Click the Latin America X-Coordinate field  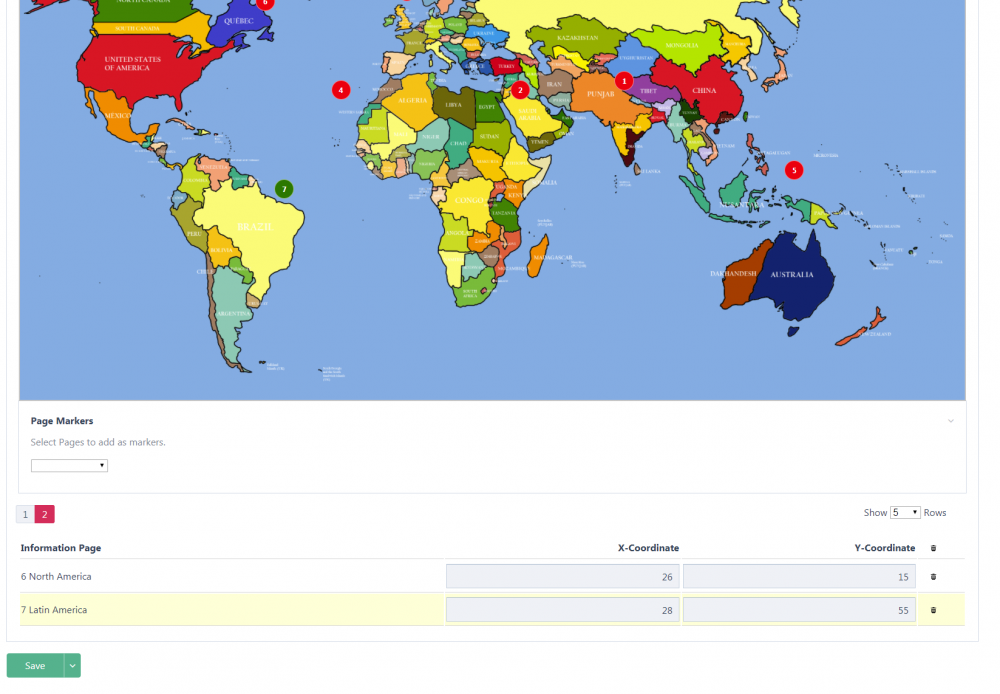(x=563, y=610)
